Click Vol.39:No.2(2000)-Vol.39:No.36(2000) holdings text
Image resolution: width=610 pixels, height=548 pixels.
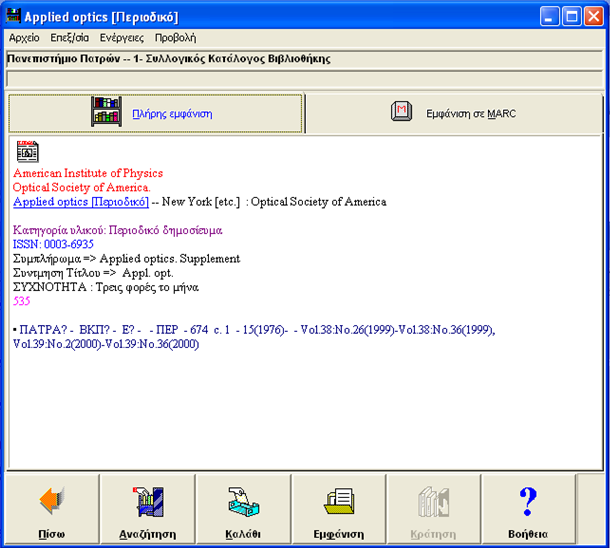pos(106,344)
